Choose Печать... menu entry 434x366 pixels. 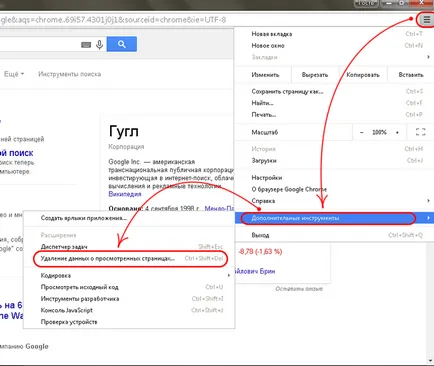(335, 115)
